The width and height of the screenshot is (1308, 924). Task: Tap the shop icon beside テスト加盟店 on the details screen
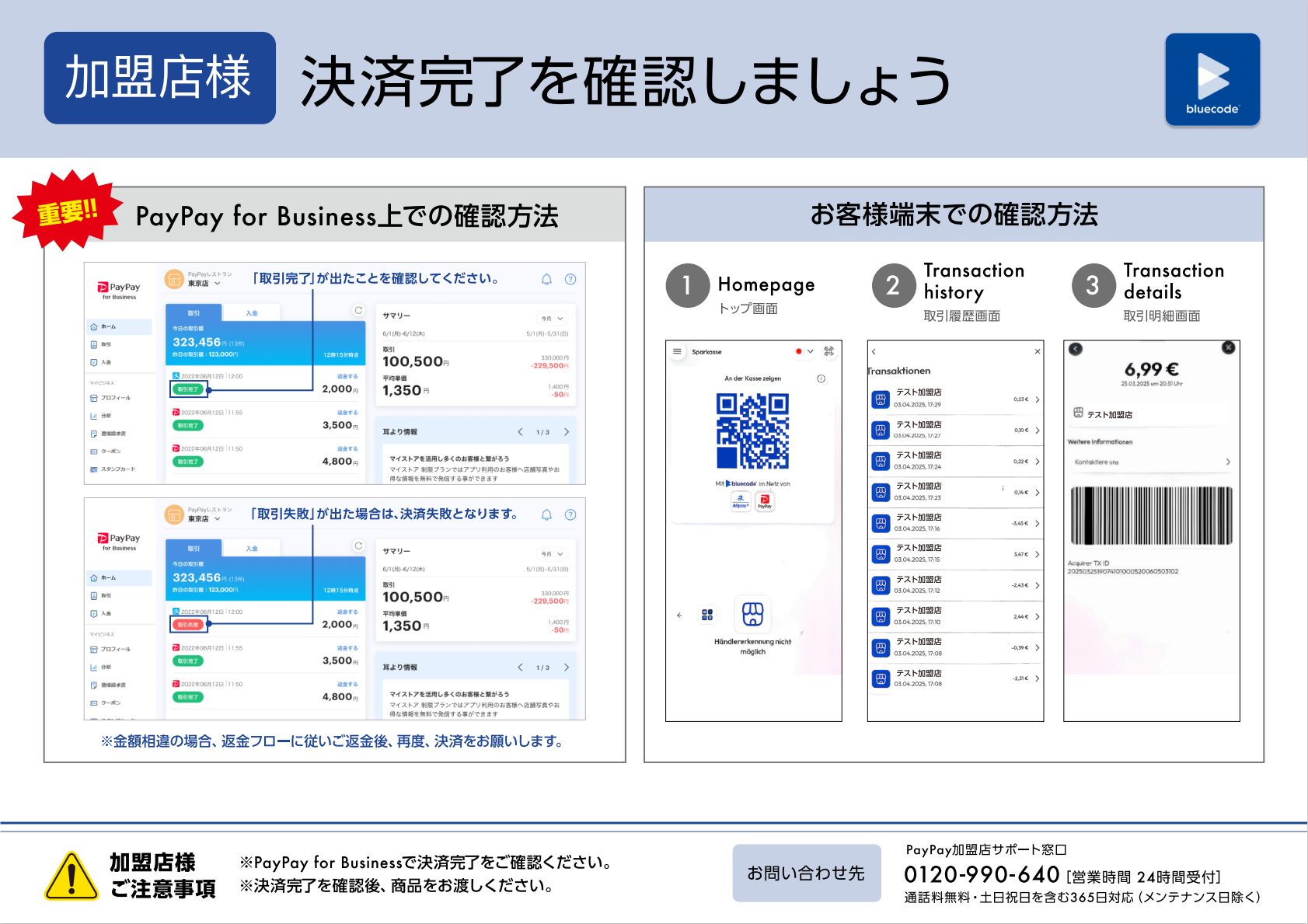tap(1078, 413)
